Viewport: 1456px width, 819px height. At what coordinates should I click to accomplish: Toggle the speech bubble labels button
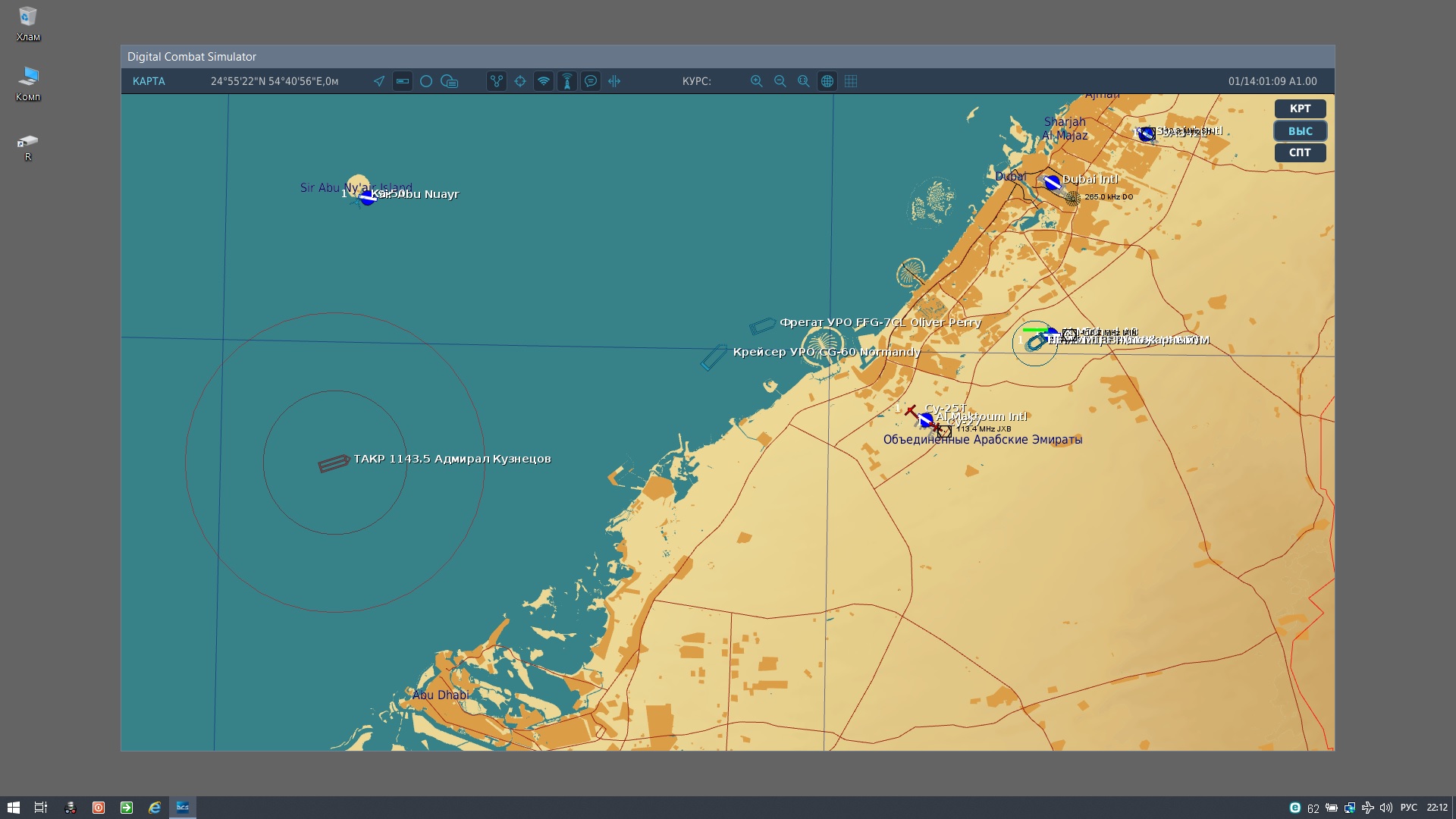click(x=591, y=81)
